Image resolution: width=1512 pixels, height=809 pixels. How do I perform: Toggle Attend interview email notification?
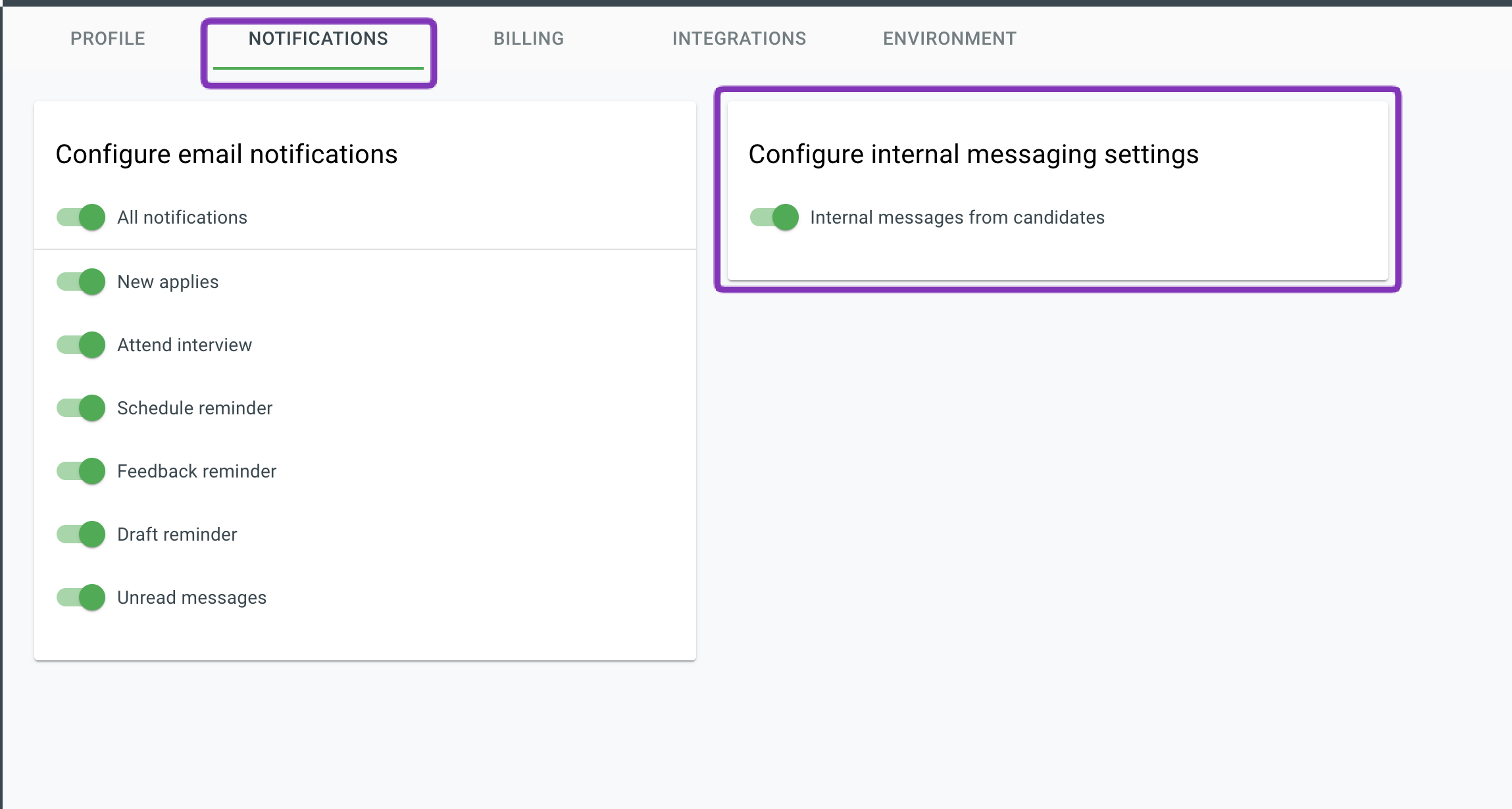coord(82,345)
